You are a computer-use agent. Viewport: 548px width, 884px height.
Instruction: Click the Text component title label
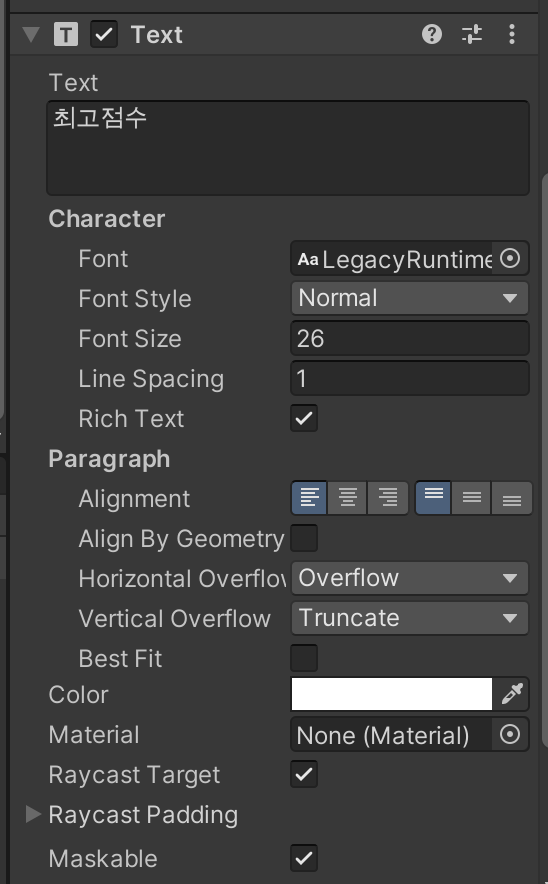click(x=157, y=34)
